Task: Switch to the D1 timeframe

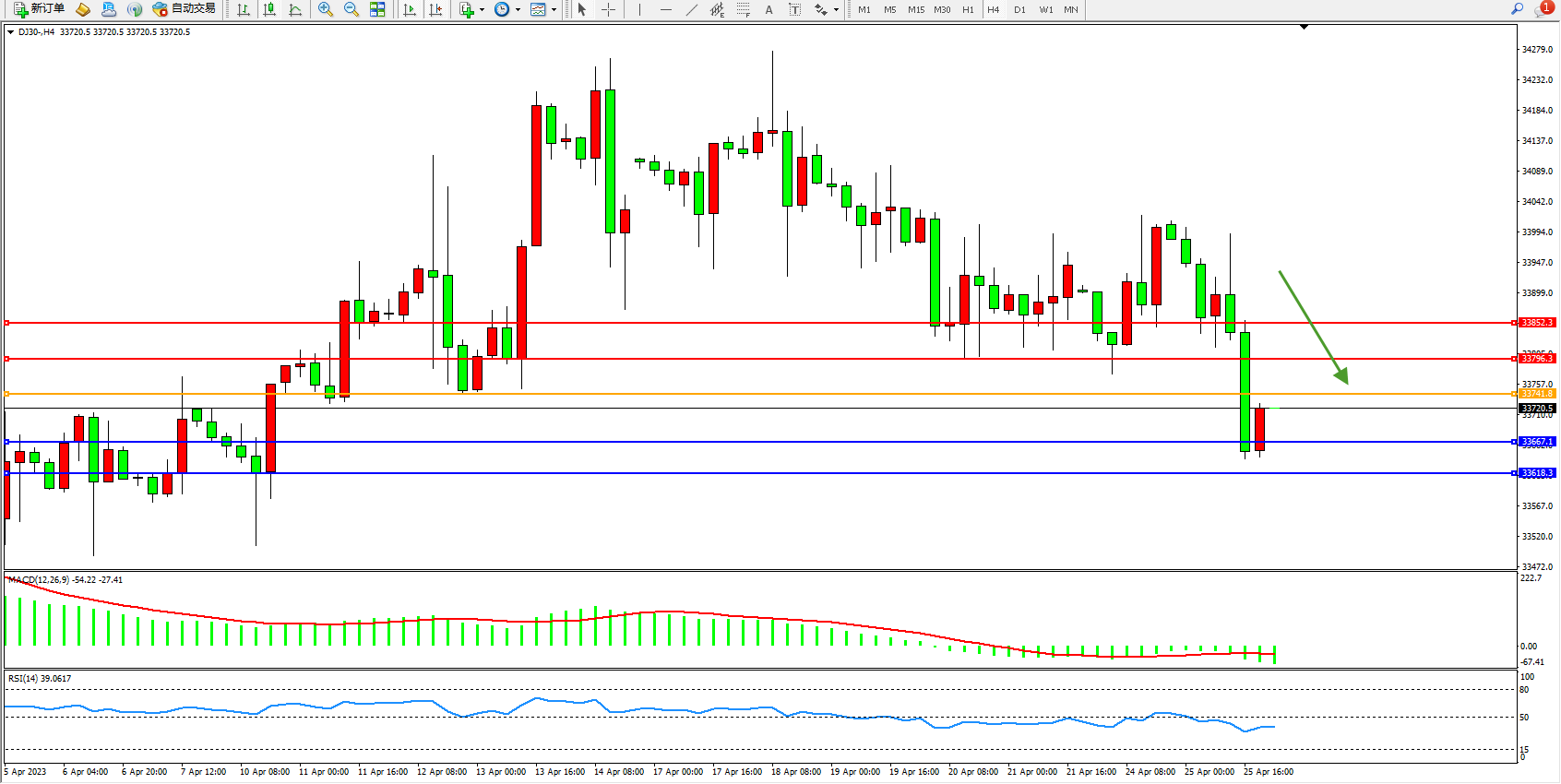Action: point(1019,9)
